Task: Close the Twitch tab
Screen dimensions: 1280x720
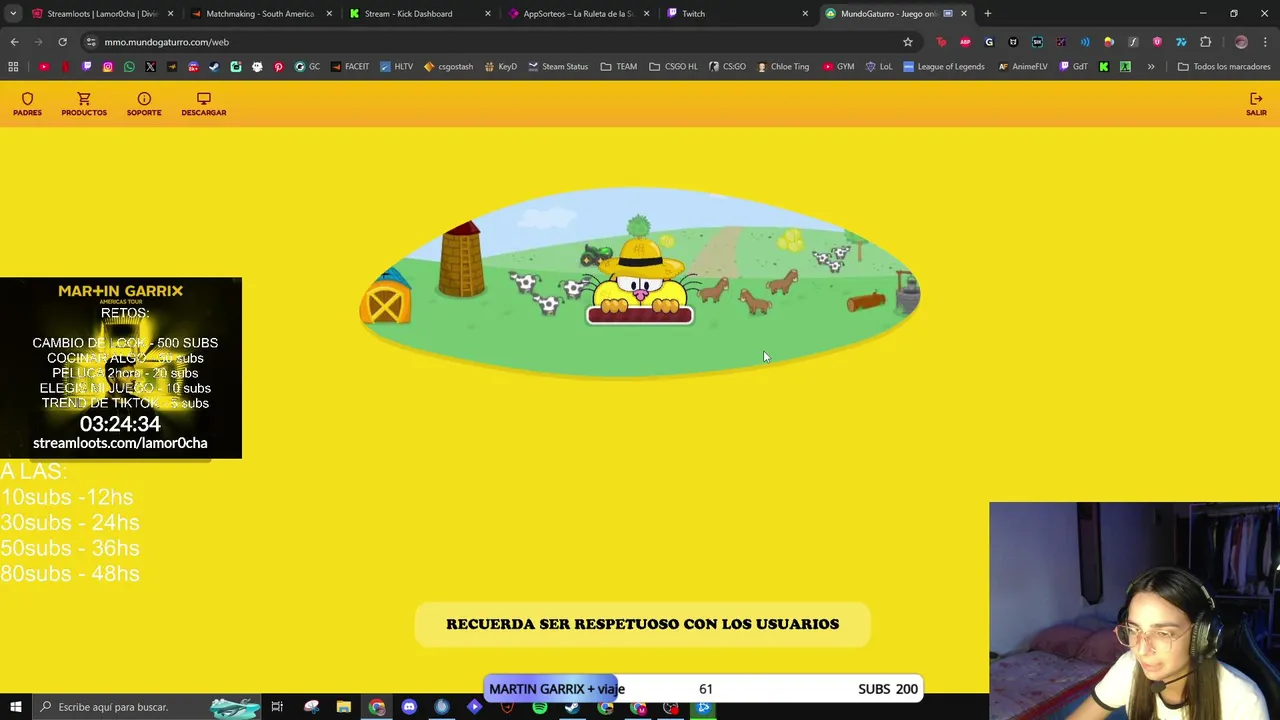Action: coord(805,14)
